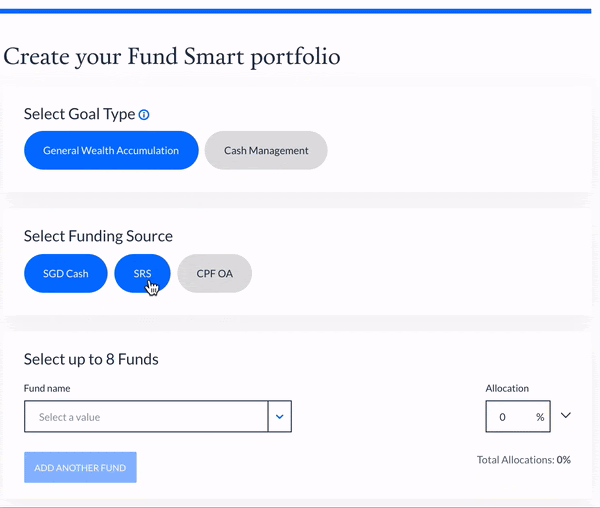Viewport: 600px width, 508px height.
Task: Click the Allocation number value 0
Action: [503, 417]
